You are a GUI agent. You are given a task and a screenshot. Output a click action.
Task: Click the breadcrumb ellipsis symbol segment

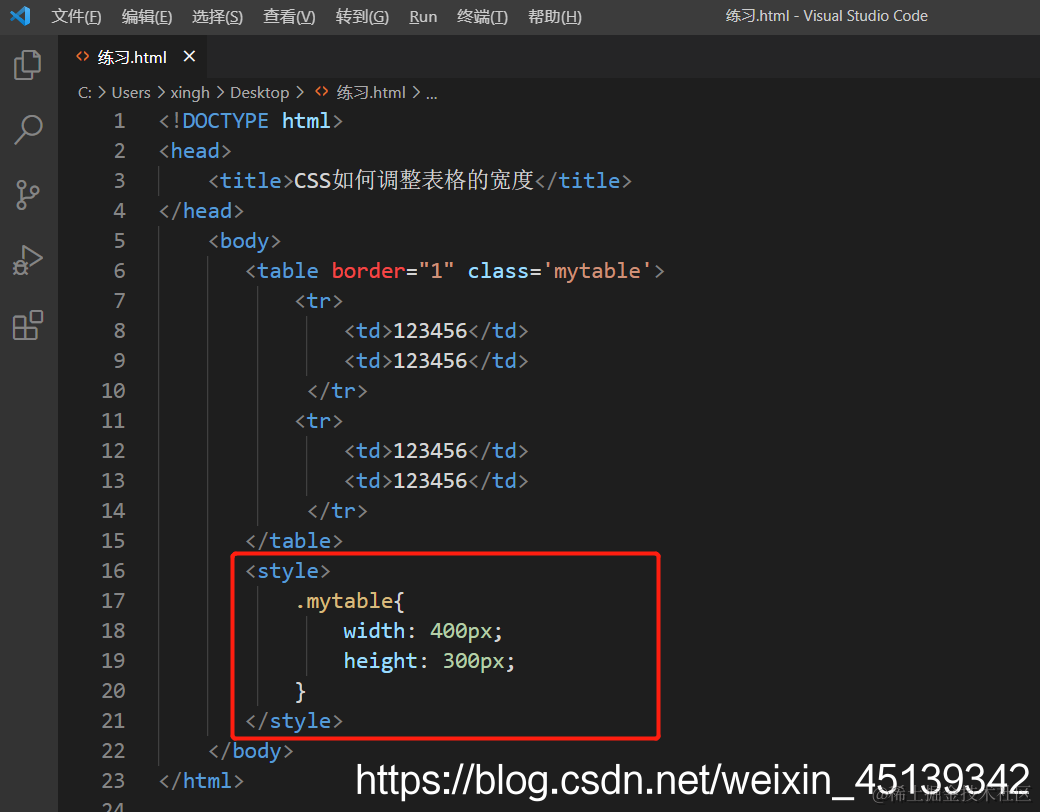pyautogui.click(x=431, y=94)
